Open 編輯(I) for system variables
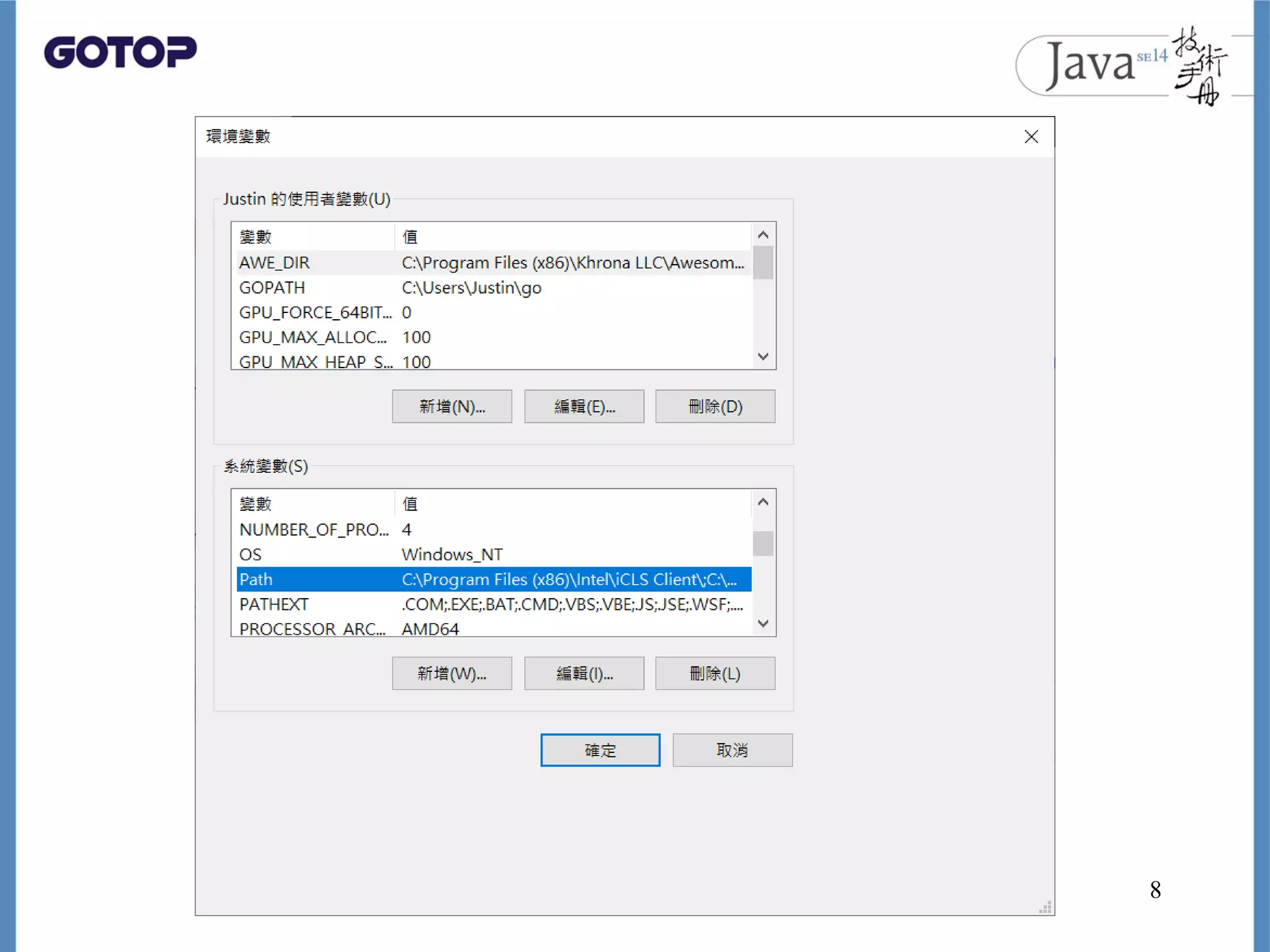This screenshot has width=1270, height=952. pyautogui.click(x=584, y=674)
